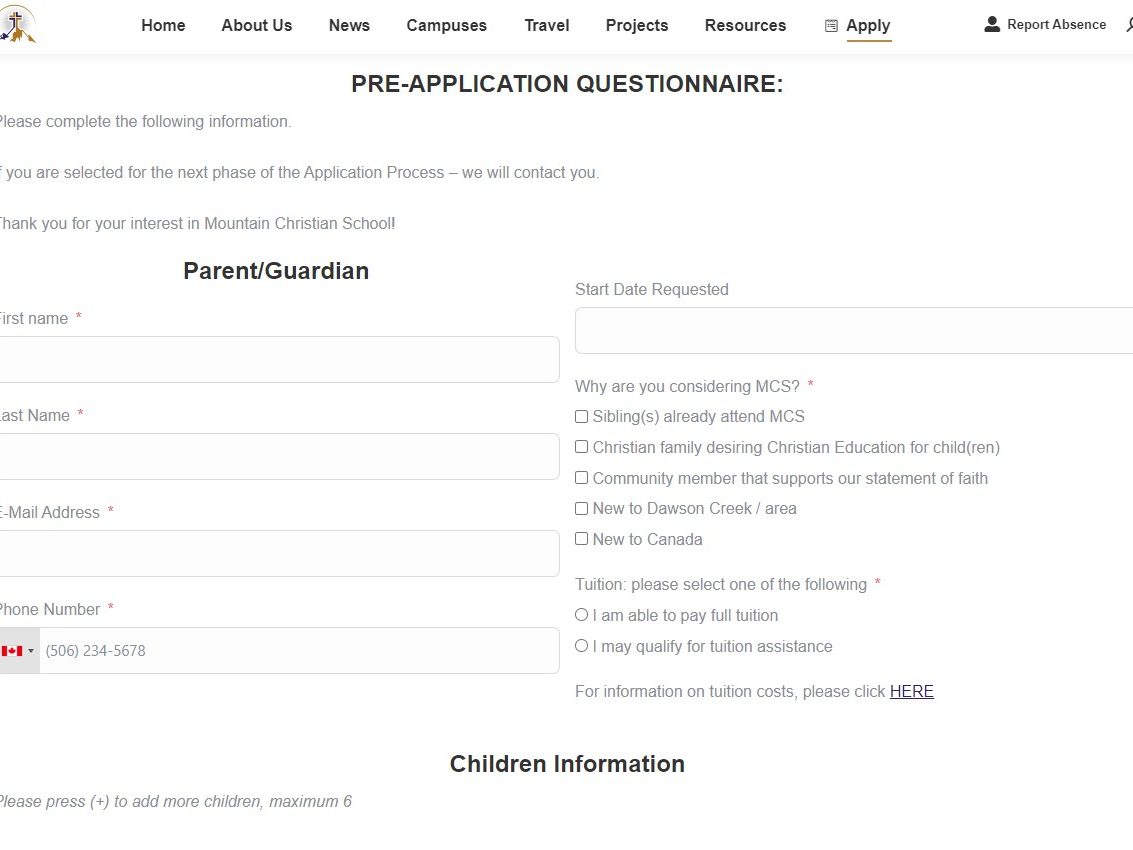Click the Report Absence link
Screen dimensions: 1133x850
coord(1056,25)
